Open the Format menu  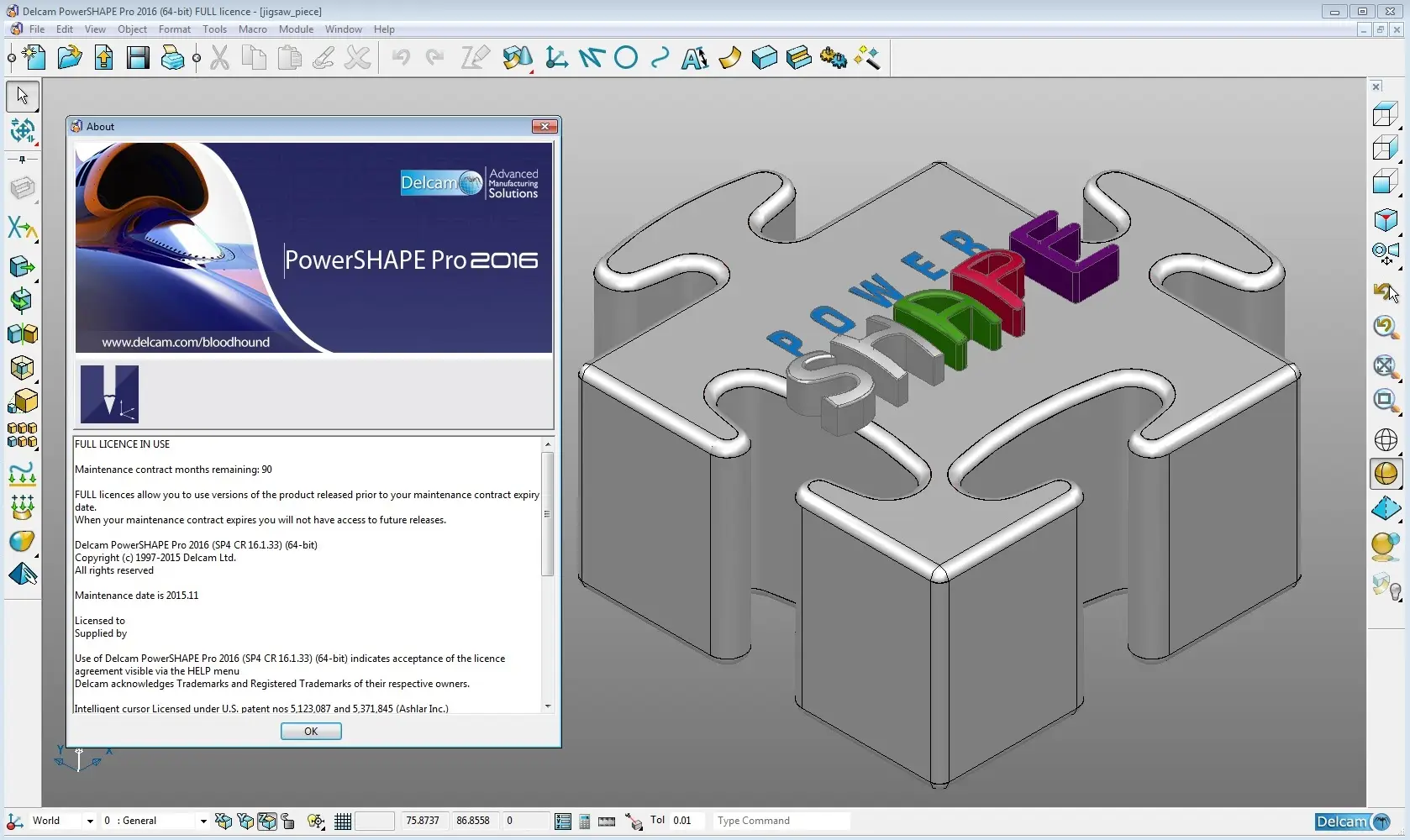[x=175, y=29]
